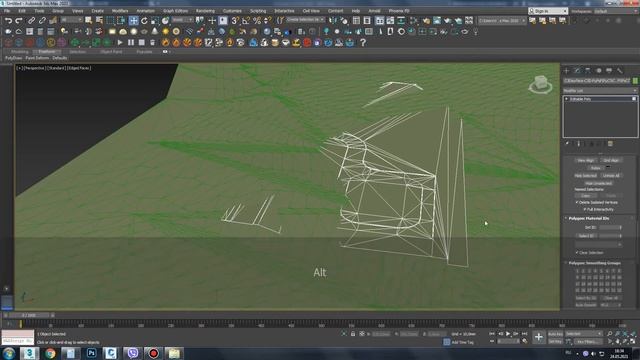Toggle the Angle Snap icon
The image size is (640, 360).
[x=246, y=20]
